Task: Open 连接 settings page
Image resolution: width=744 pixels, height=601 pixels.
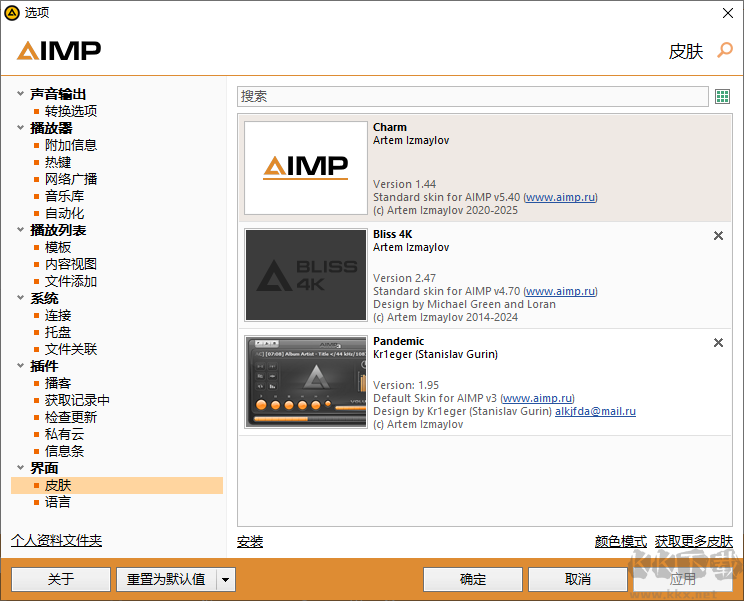Action: tap(58, 315)
